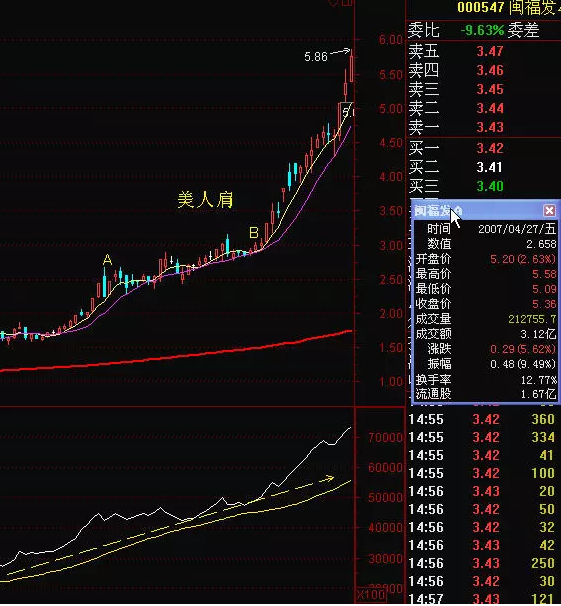Select the 14:56 trade with volume 250
The width and height of the screenshot is (561, 606).
point(482,563)
